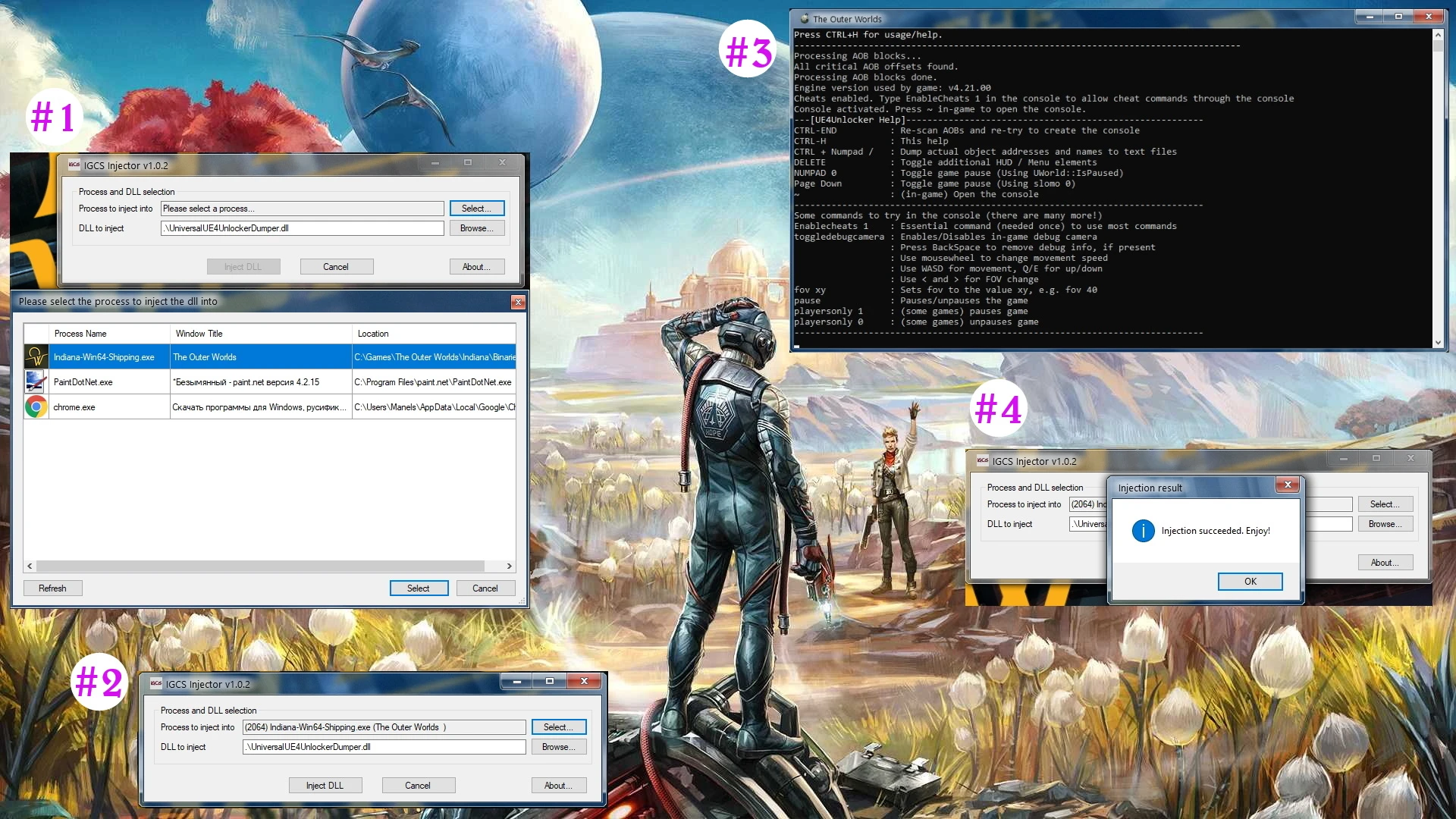The image size is (1456, 819).
Task: Click Browse to choose a DLL in #1
Action: click(476, 227)
